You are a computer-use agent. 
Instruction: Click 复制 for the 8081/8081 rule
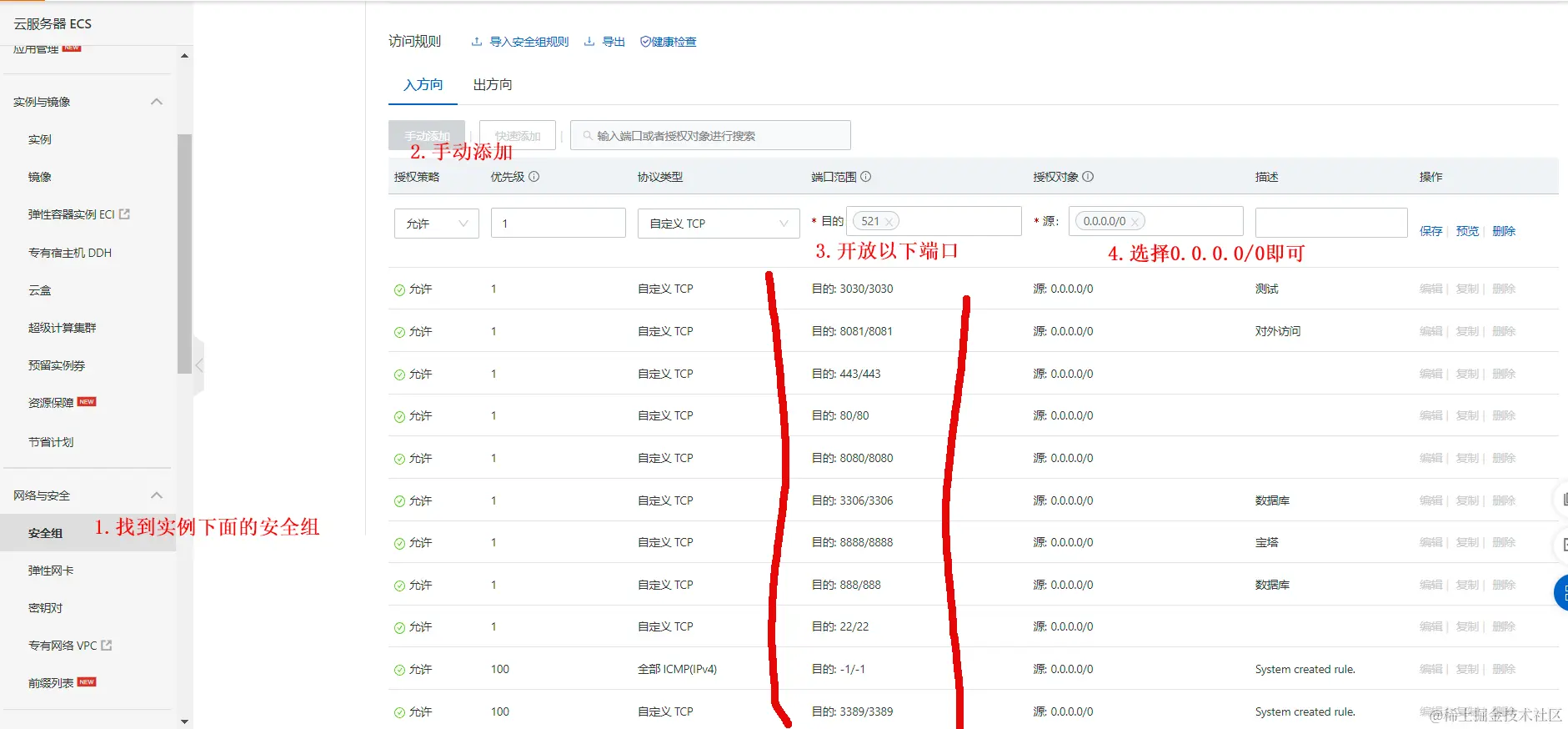pyautogui.click(x=1467, y=331)
